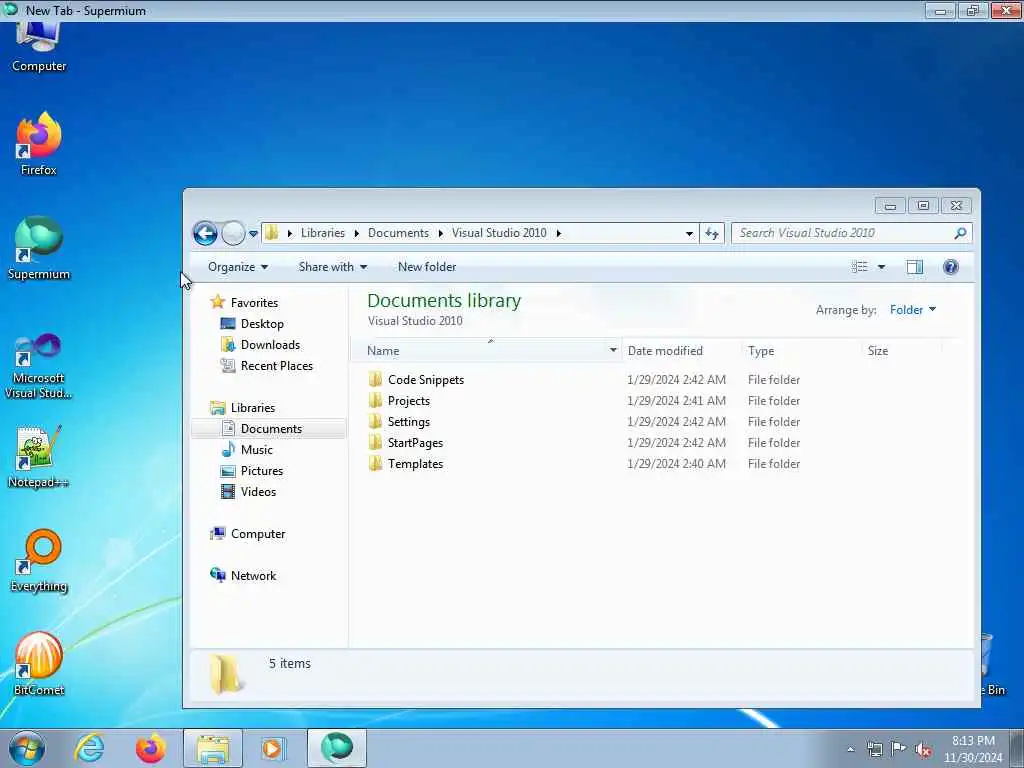Viewport: 1024px width, 768px height.
Task: Click the taskbar clock showing 8:13 PM
Action: point(973,749)
